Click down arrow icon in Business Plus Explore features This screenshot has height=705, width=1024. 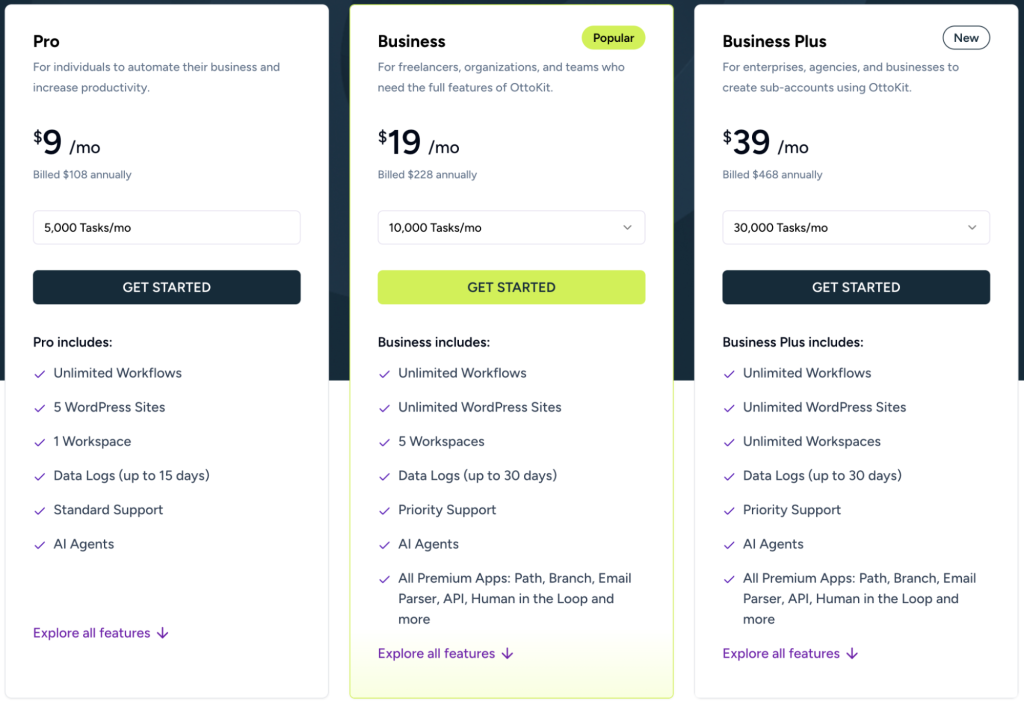[x=852, y=654]
